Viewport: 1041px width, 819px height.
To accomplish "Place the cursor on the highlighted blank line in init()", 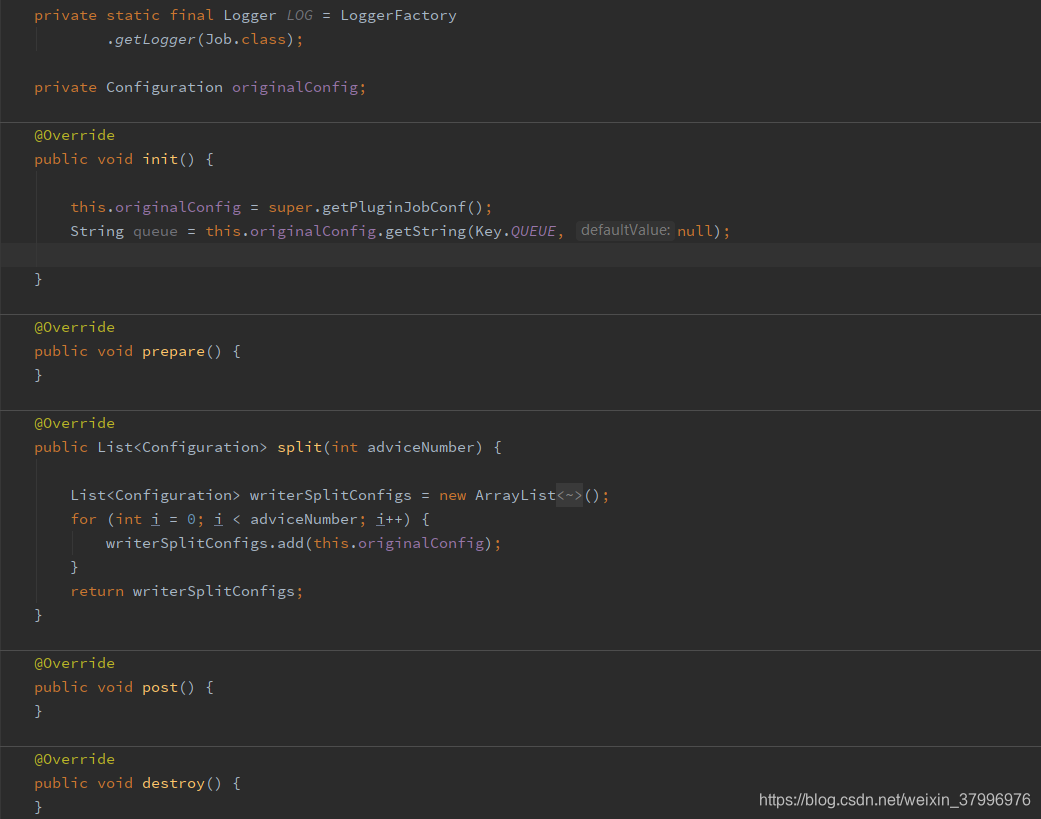I will pos(520,255).
